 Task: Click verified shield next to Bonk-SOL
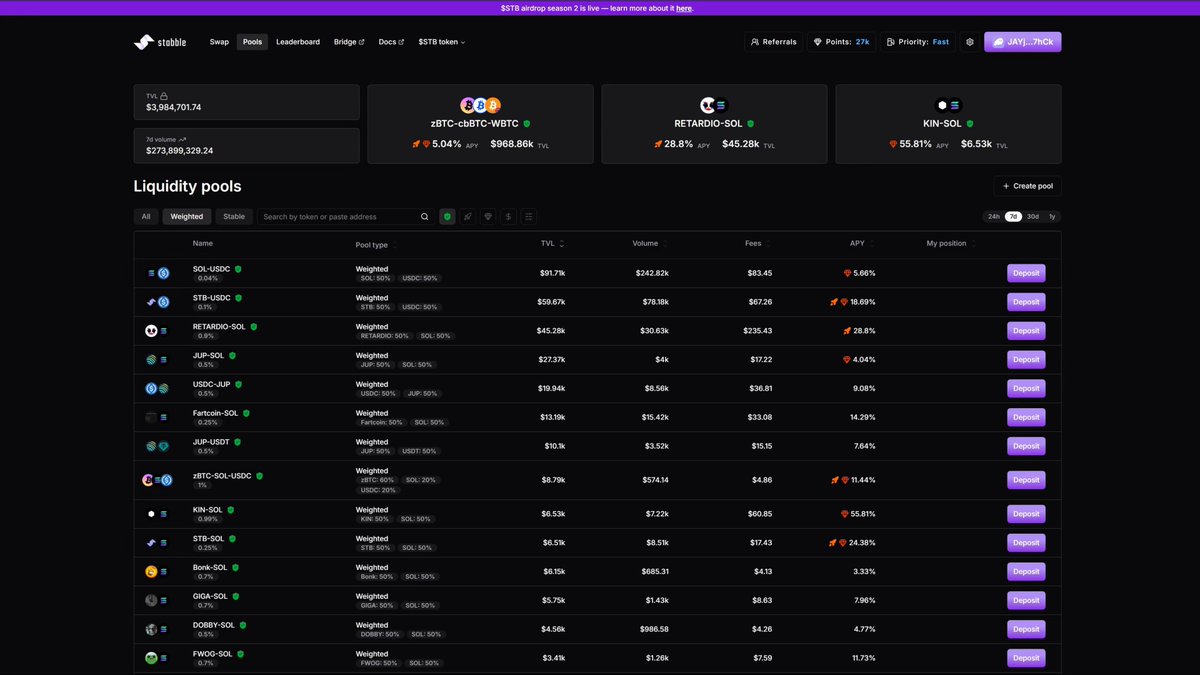click(236, 567)
